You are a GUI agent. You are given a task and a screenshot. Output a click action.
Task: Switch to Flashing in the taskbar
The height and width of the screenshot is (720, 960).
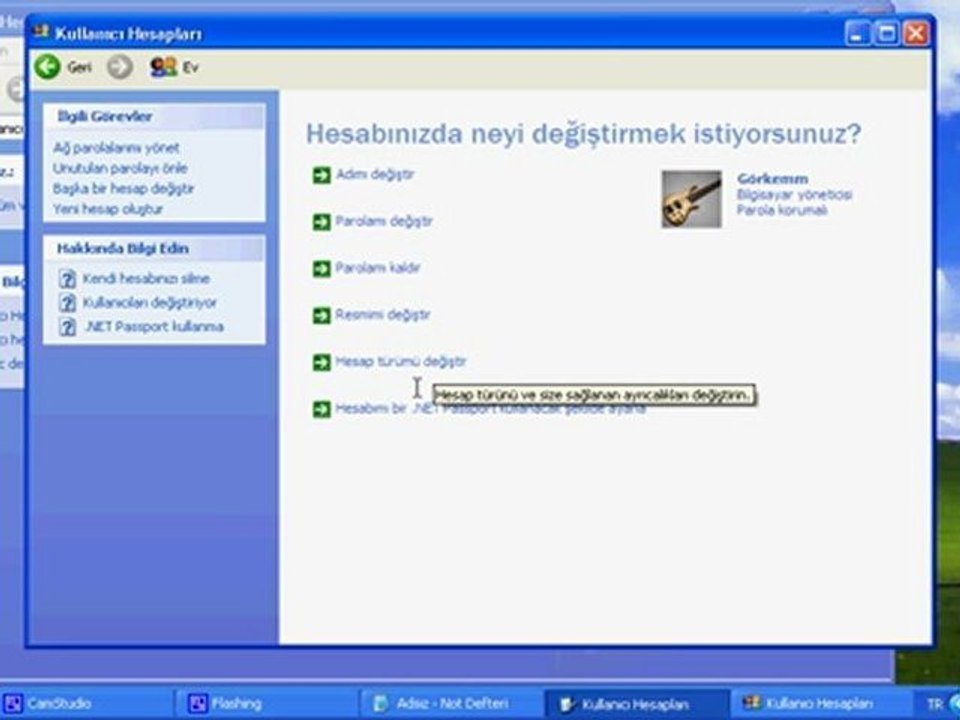click(x=268, y=703)
